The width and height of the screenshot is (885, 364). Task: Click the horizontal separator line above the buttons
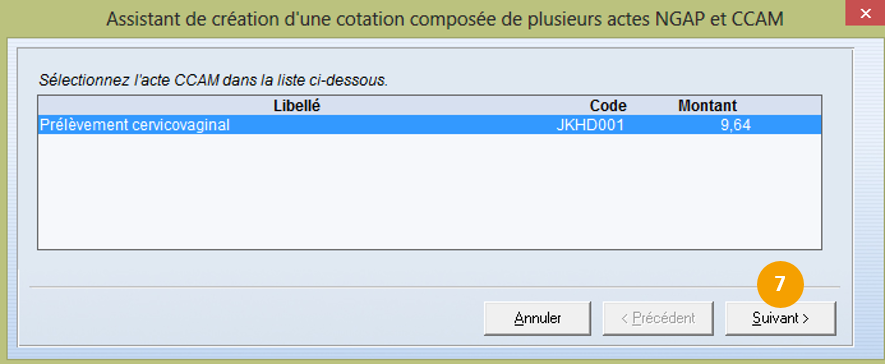point(435,287)
